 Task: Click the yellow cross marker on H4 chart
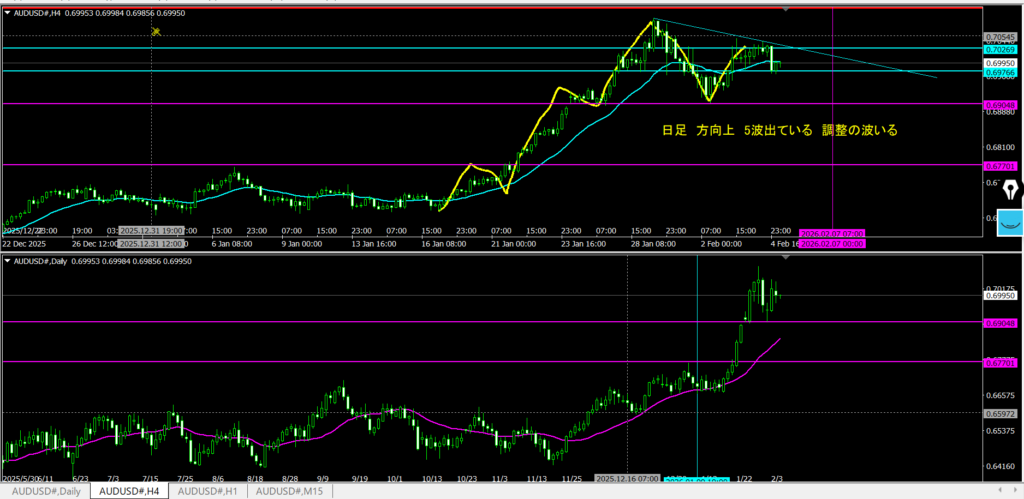coord(156,32)
